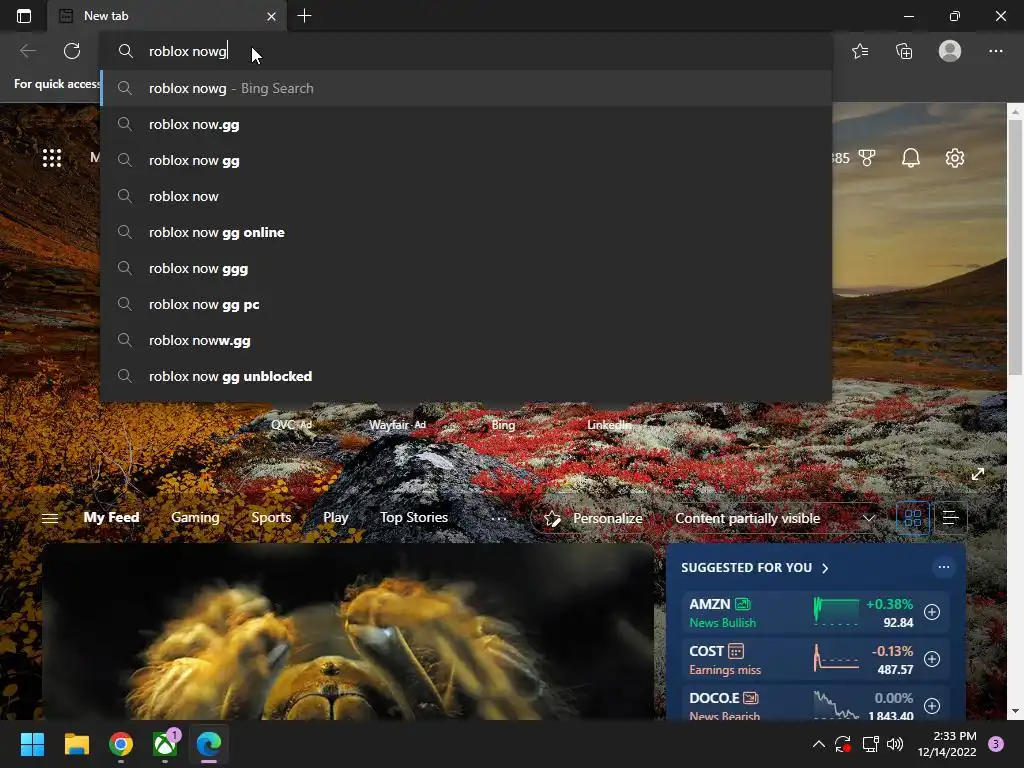Show more feed categories ellipsis
Viewport: 1024px width, 768px height.
pyautogui.click(x=498, y=519)
